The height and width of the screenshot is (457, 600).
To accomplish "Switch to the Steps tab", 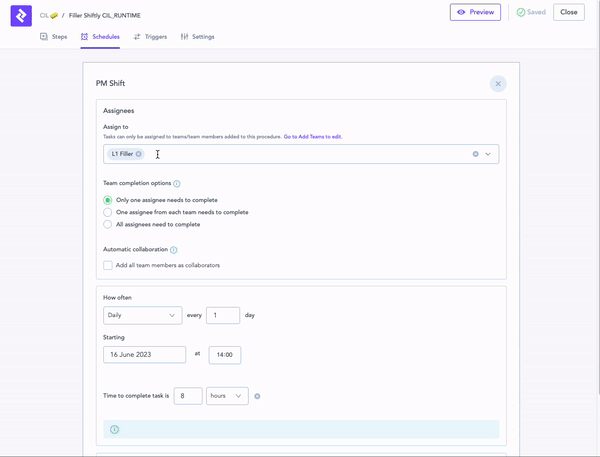I will (x=54, y=37).
